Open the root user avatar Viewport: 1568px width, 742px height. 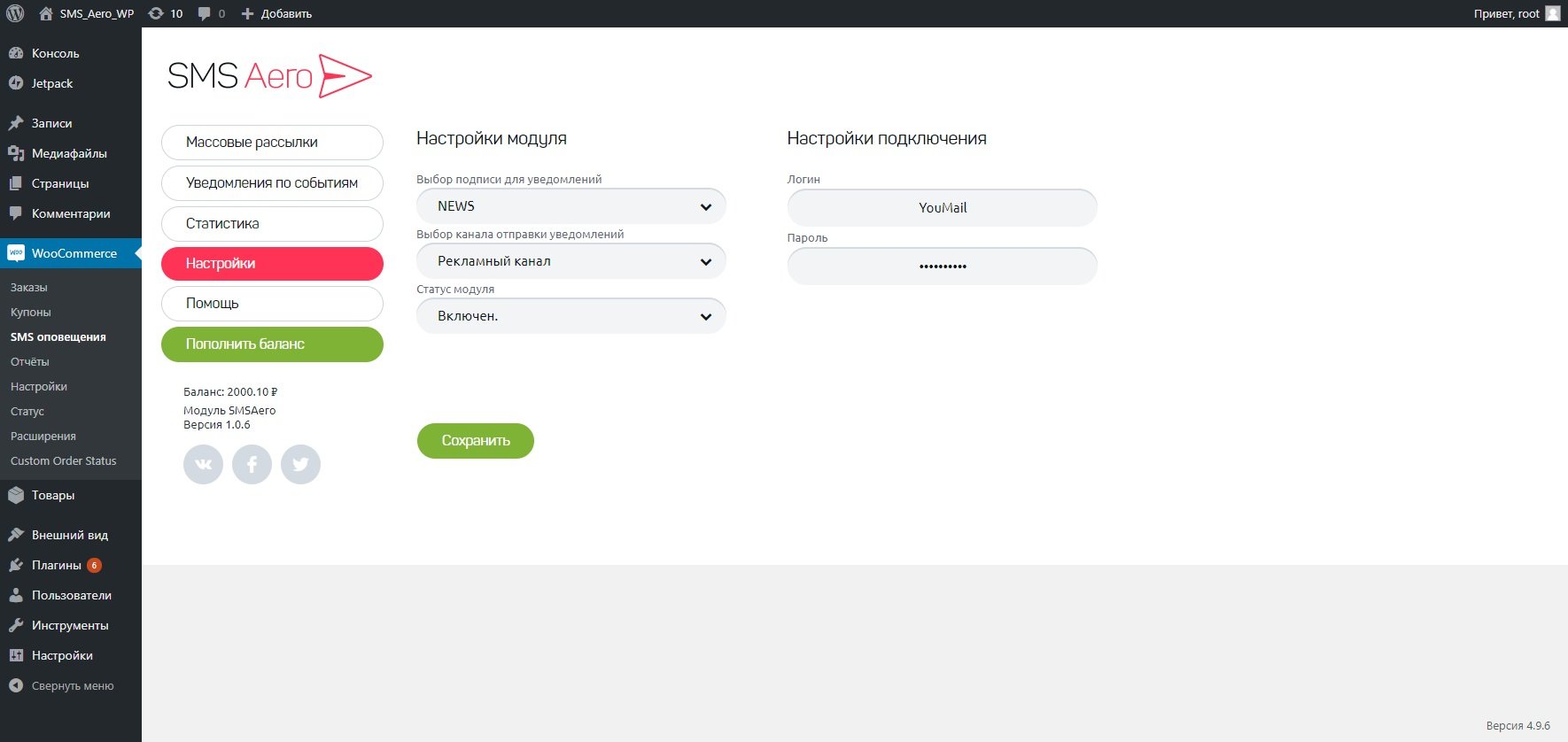[x=1553, y=13]
